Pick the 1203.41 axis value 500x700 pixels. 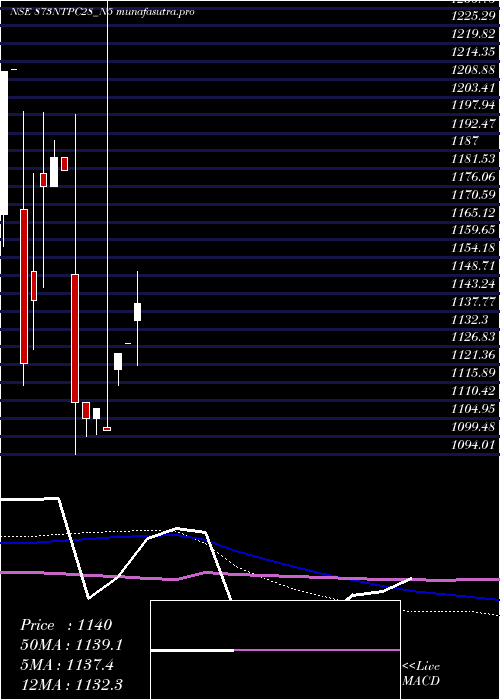point(473,88)
